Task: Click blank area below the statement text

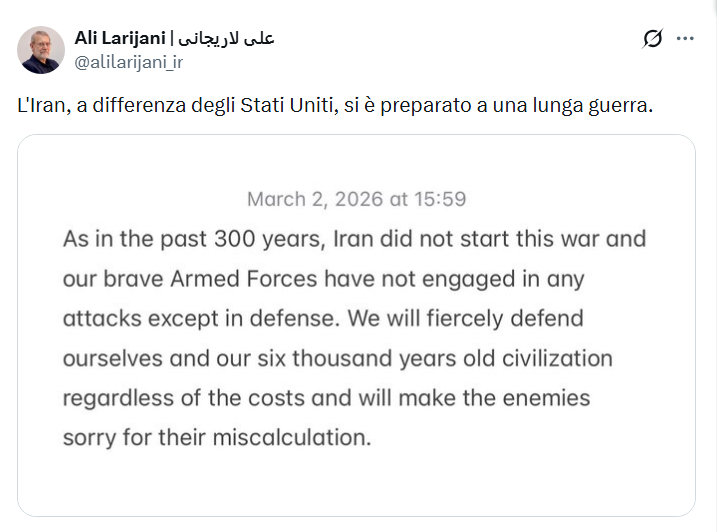Action: (356, 485)
